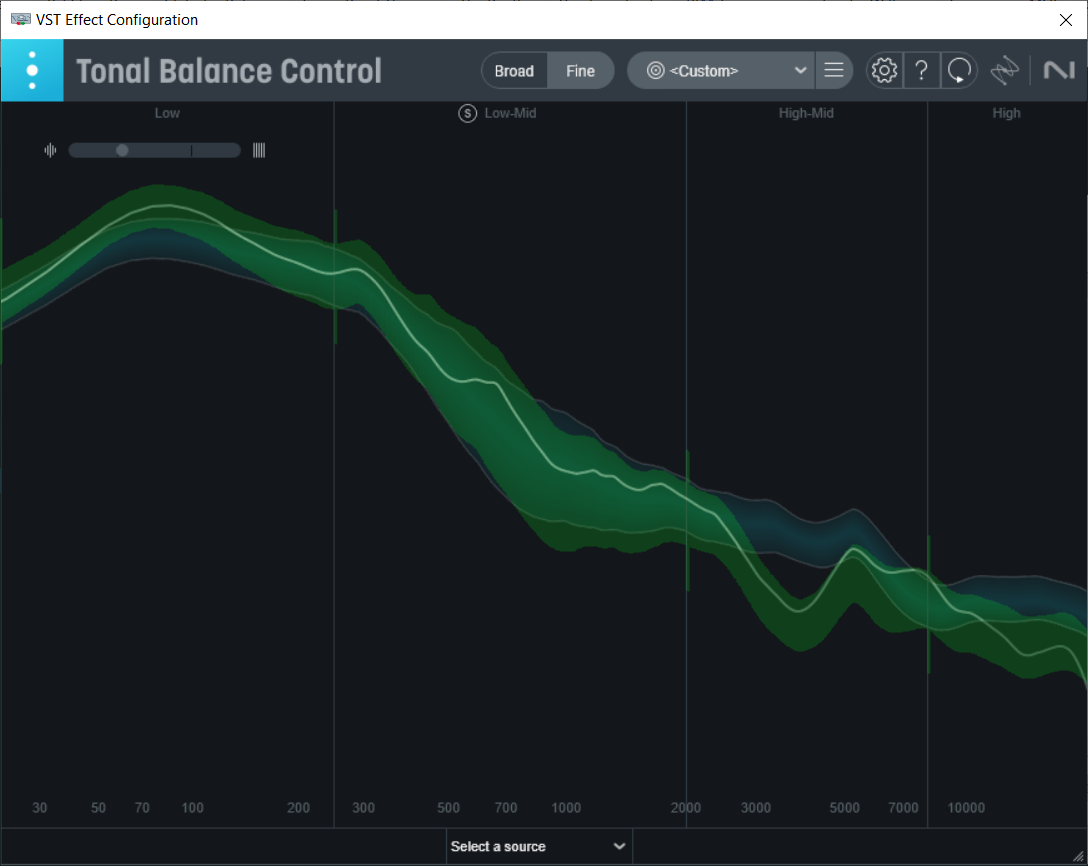Open the target preset hamburger menu
Viewport: 1088px width, 866px height.
(833, 71)
